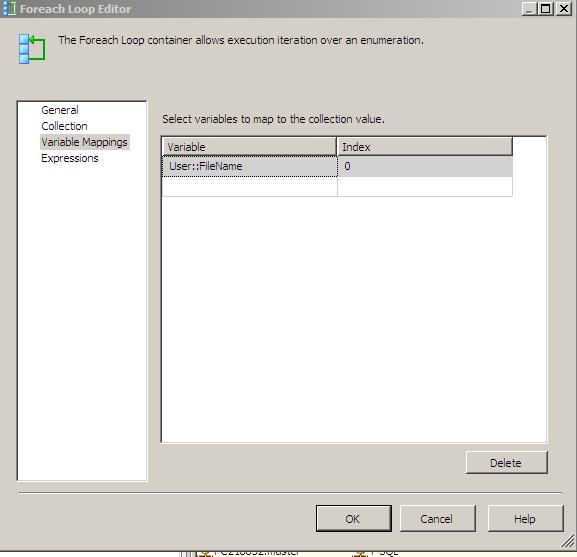Click the empty variable cell in new row

pyautogui.click(x=249, y=187)
